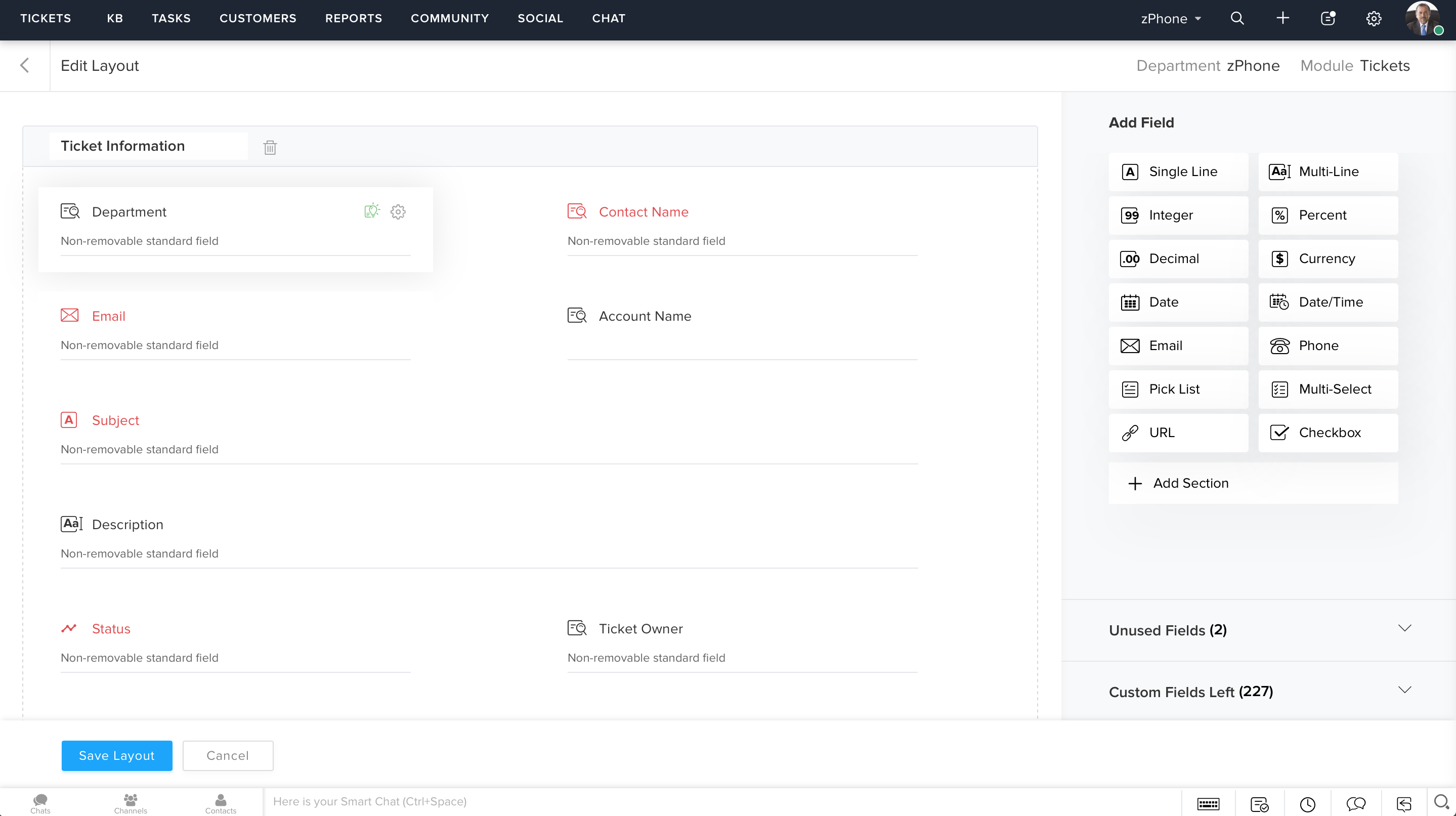Click the plus icon in top bar
1456x816 pixels.
1282,18
